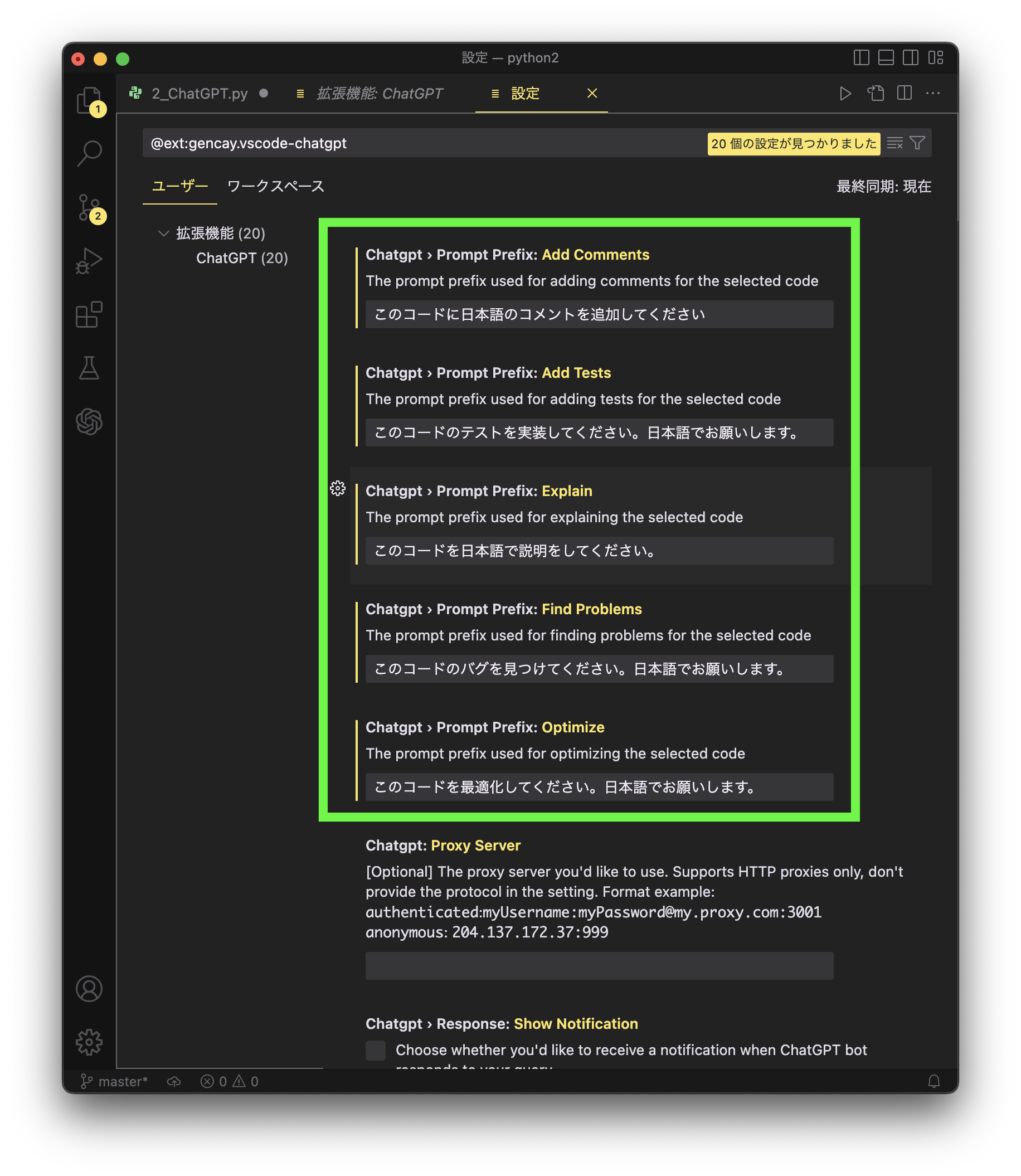This screenshot has width=1021, height=1176.
Task: Toggle the secondary sidebar layout icon
Action: [x=911, y=57]
